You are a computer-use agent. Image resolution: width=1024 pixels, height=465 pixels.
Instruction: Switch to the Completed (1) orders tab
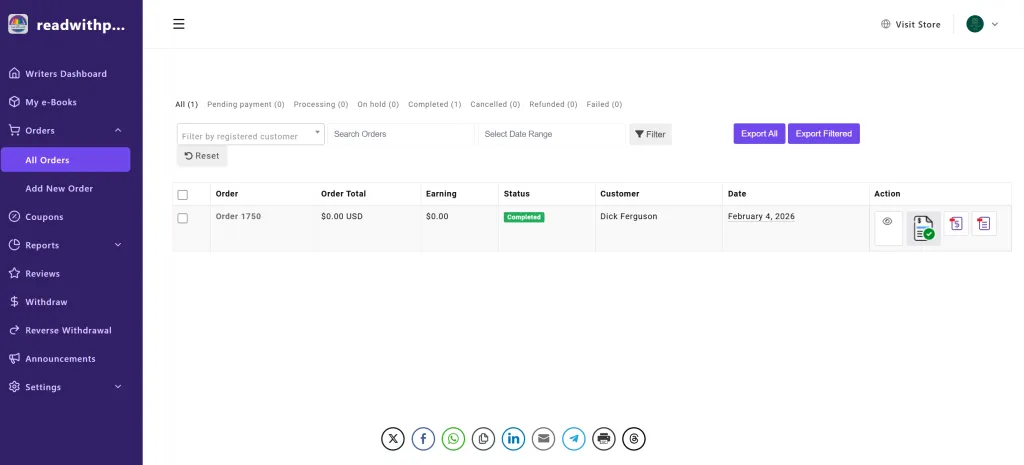(434, 104)
